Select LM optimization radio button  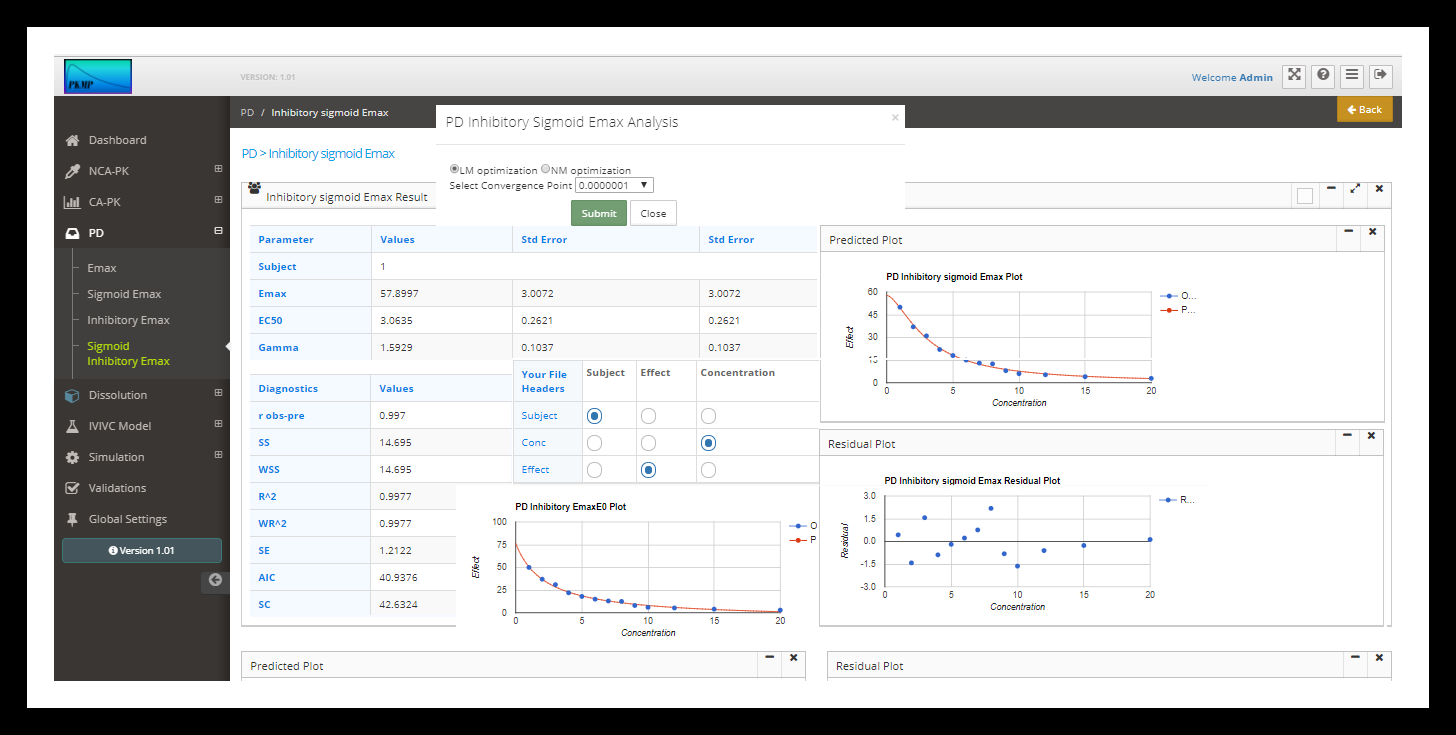[455, 169]
